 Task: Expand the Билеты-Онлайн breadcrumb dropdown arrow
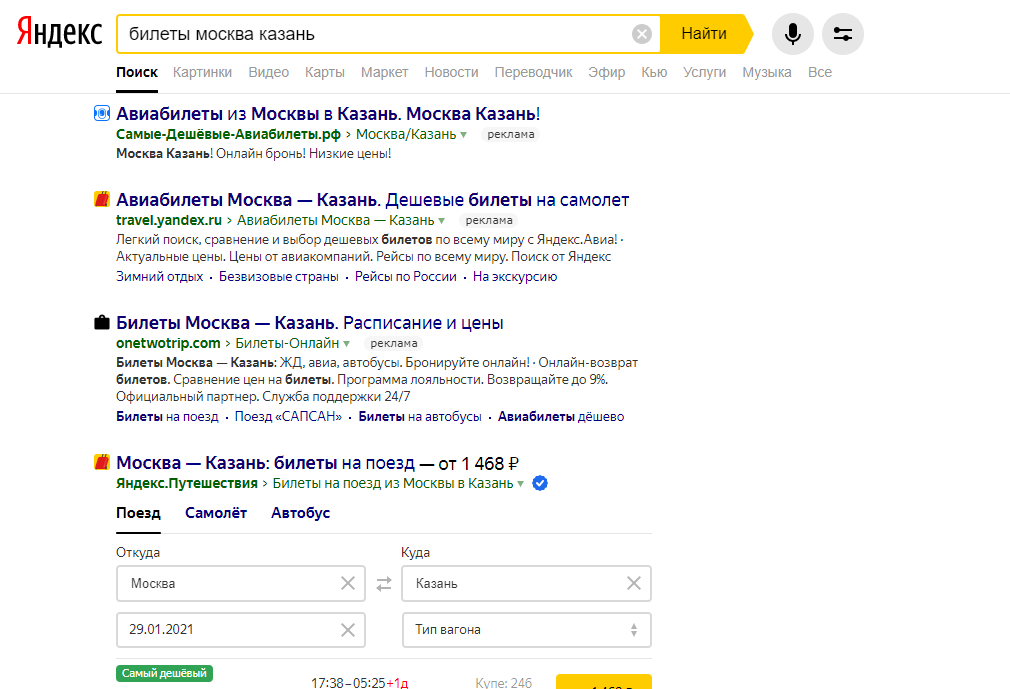point(347,344)
